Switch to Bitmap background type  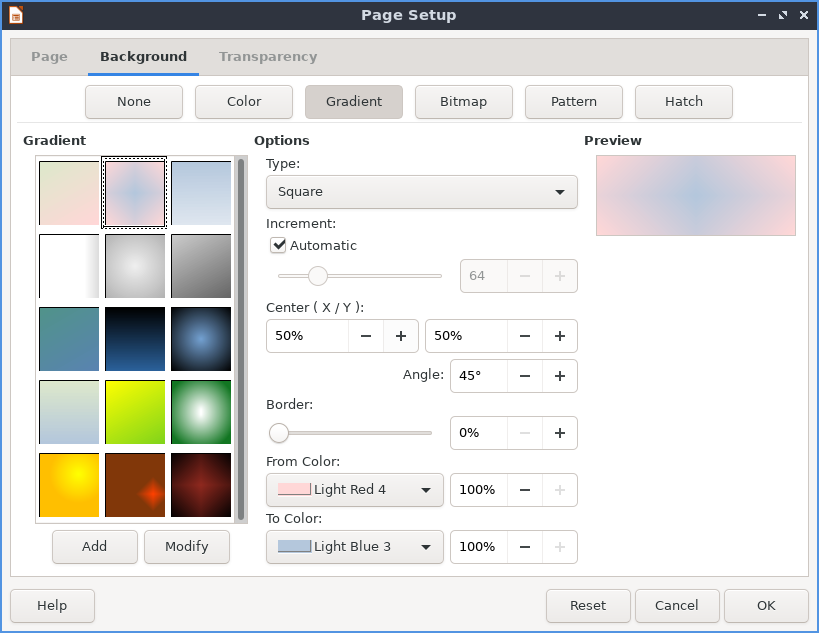point(464,101)
